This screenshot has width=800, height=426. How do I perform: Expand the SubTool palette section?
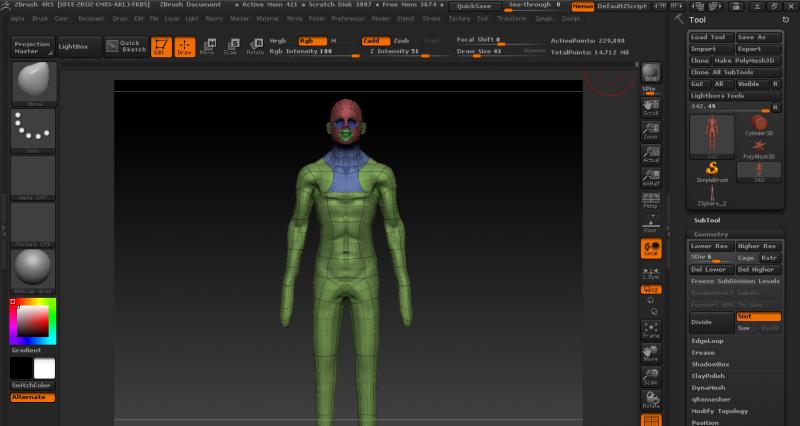coord(708,220)
